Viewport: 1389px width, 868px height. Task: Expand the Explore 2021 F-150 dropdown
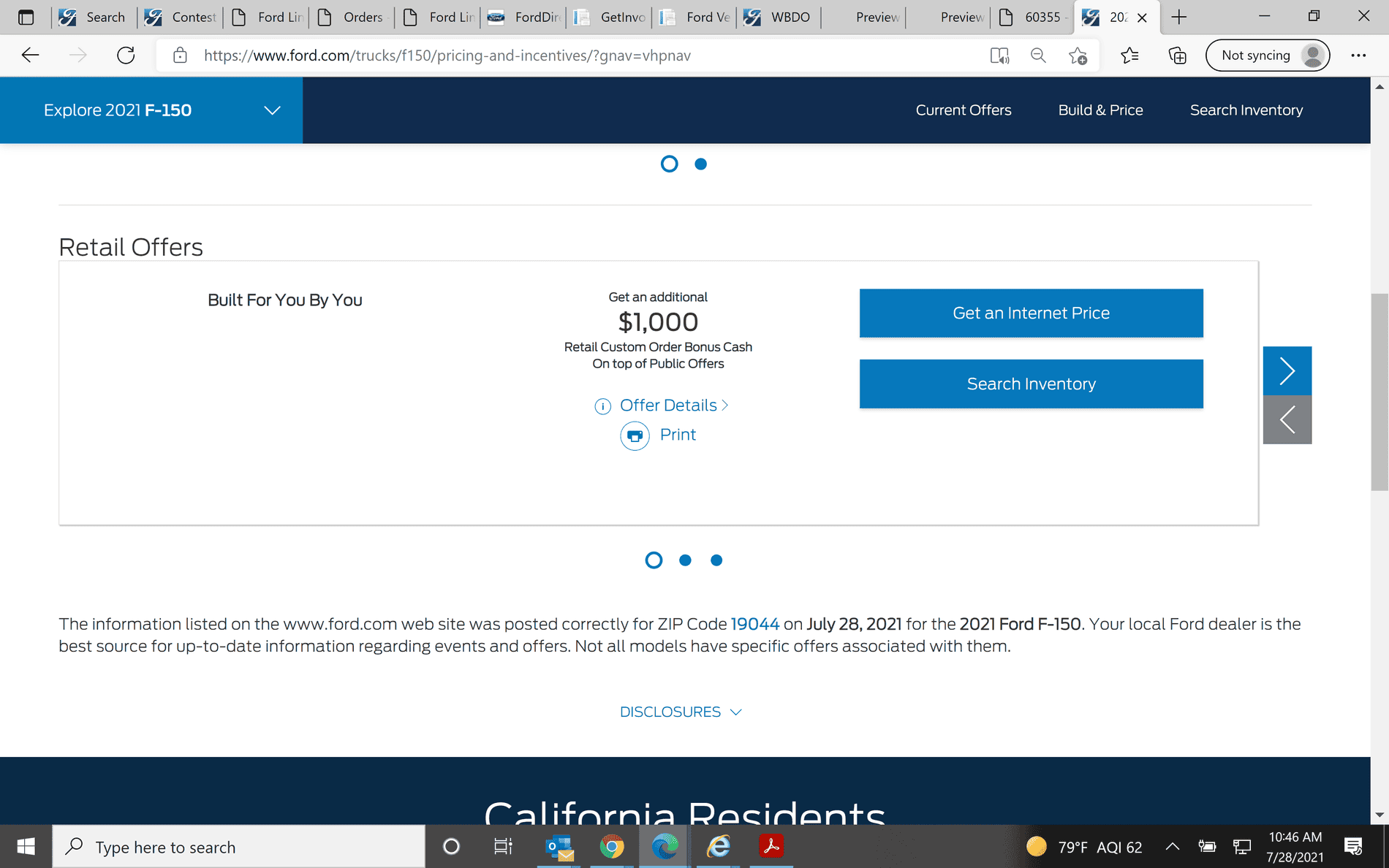[x=151, y=110]
